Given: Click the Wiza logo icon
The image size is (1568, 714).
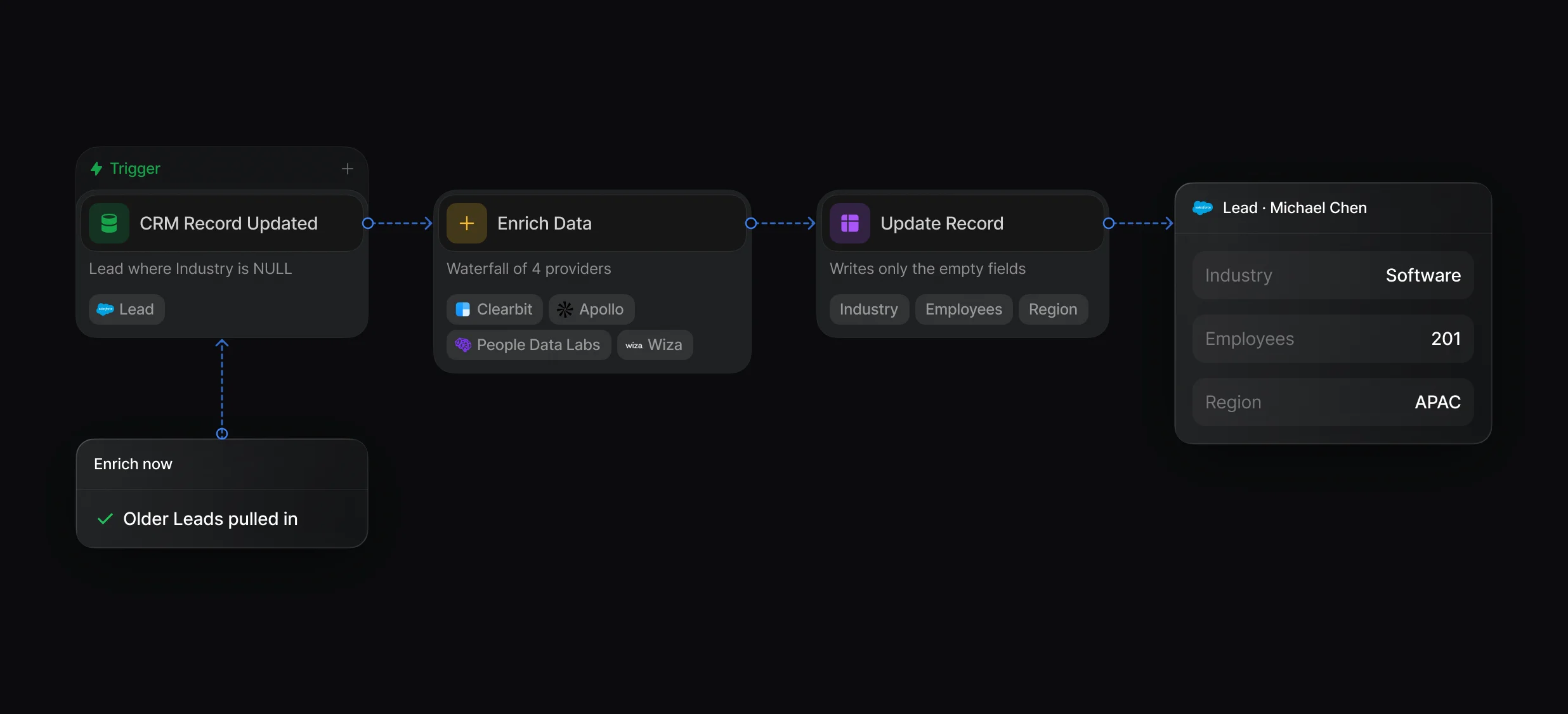Looking at the screenshot, I should (x=634, y=346).
